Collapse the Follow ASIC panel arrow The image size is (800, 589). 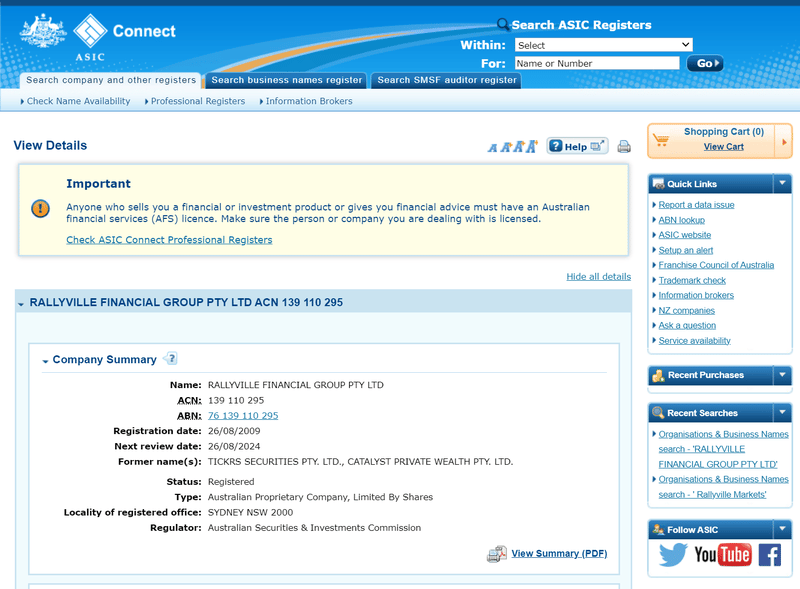pos(782,529)
